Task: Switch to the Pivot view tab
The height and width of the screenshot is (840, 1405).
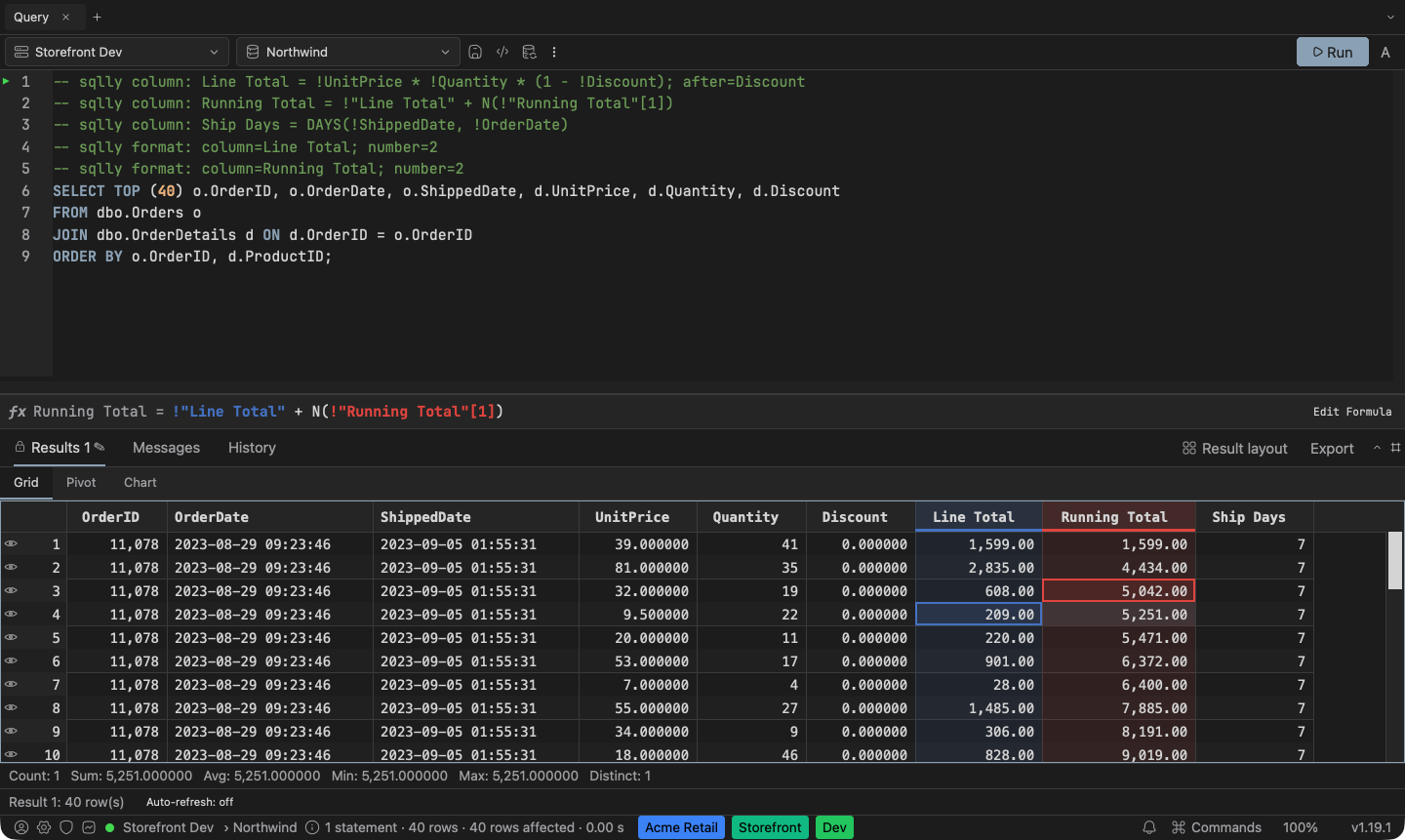Action: point(81,482)
